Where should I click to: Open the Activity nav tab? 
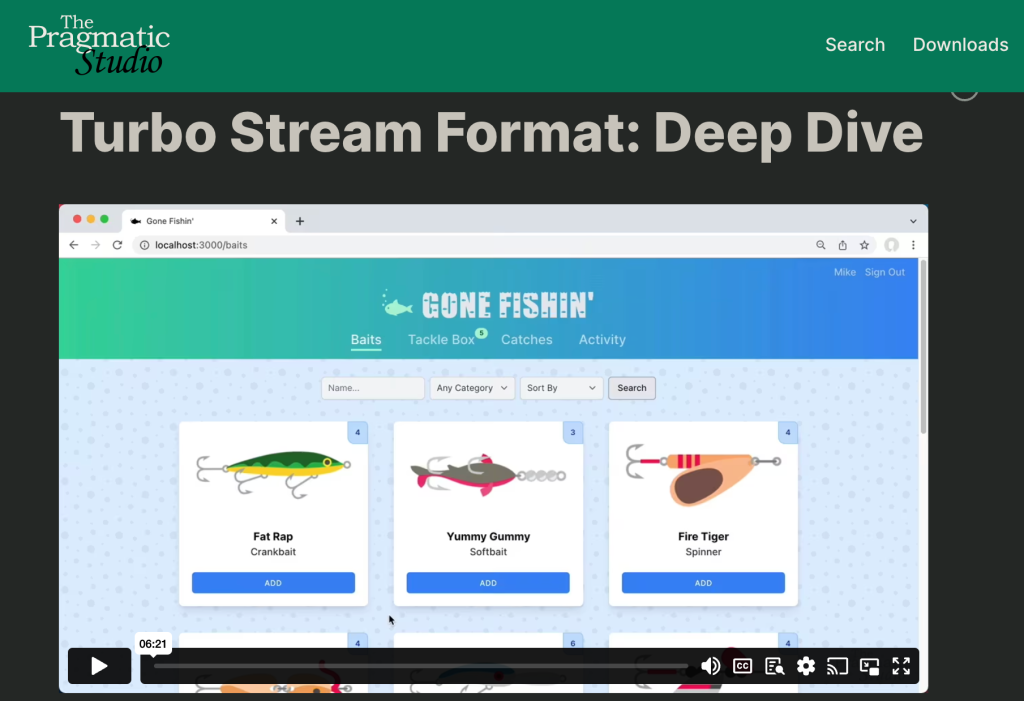tap(602, 340)
